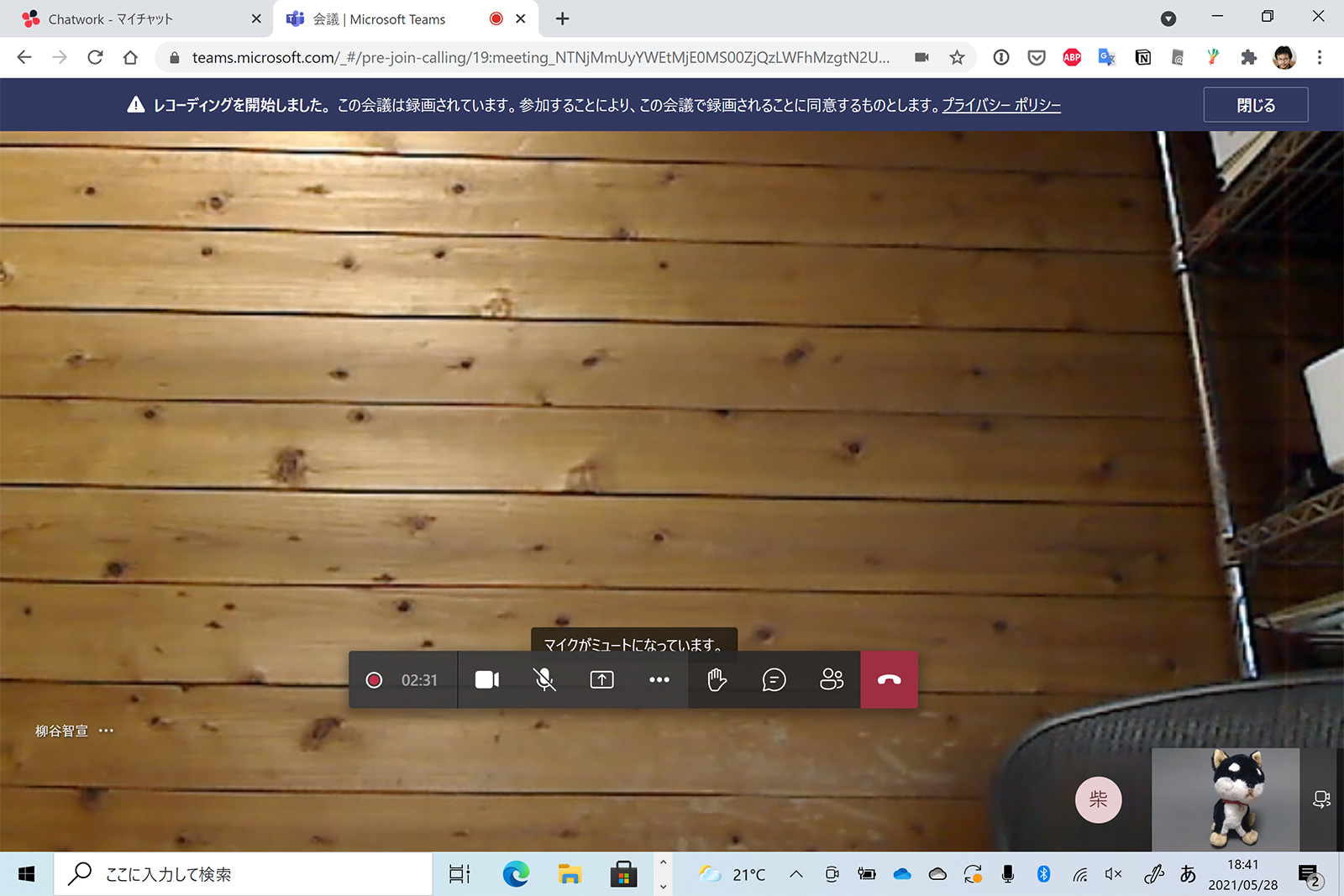Open options next to 柳谷智宣 name
The image size is (1344, 896).
click(x=106, y=731)
